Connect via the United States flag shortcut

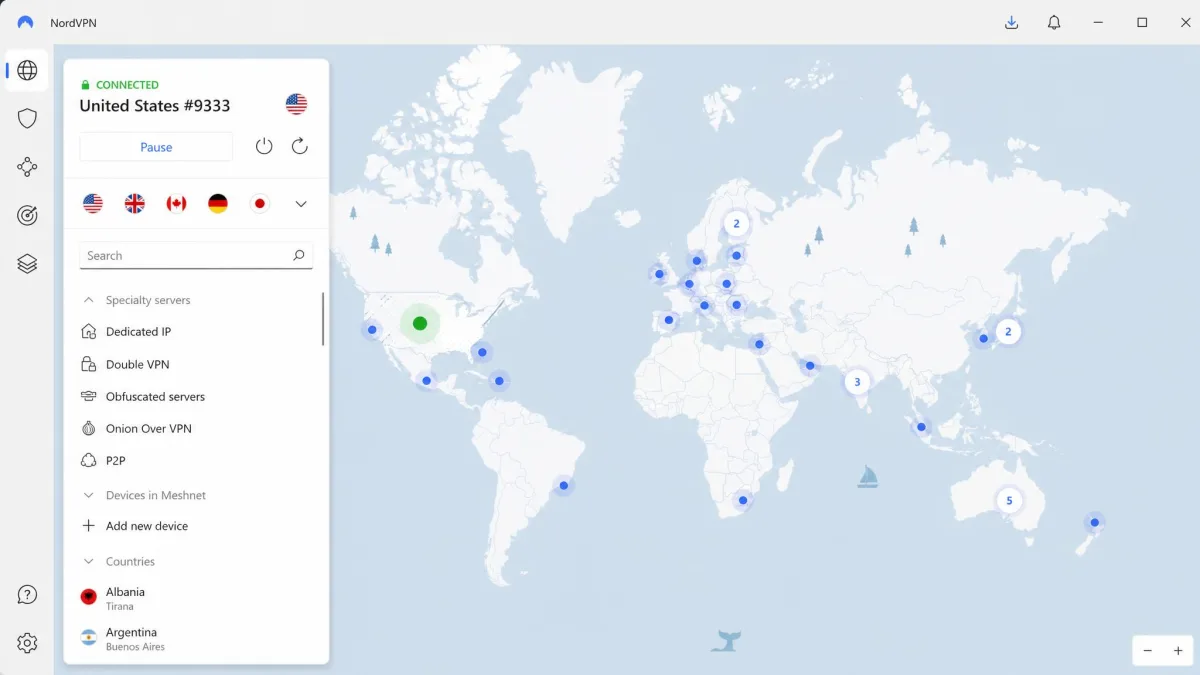point(93,204)
